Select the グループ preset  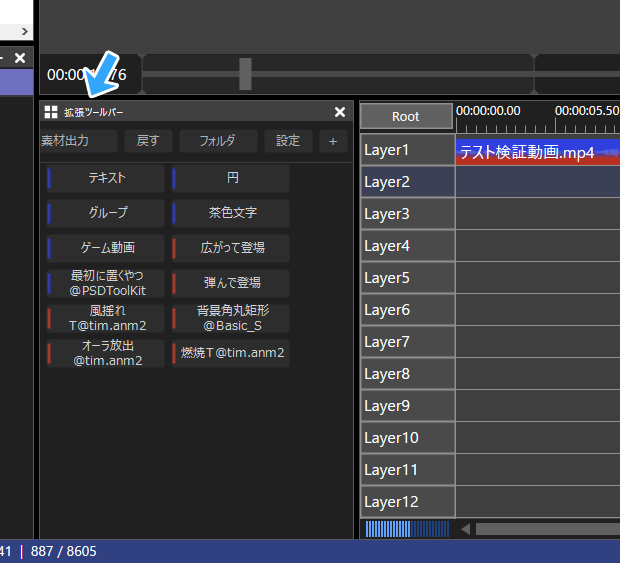pos(106,213)
